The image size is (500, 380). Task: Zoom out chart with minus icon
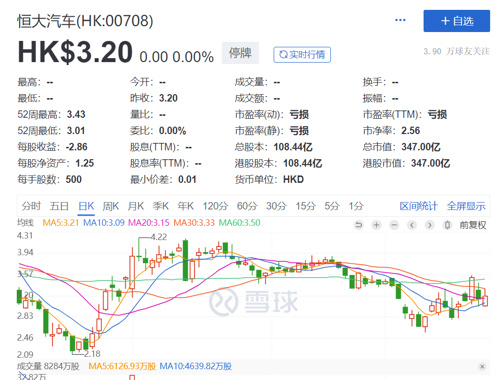(x=394, y=225)
